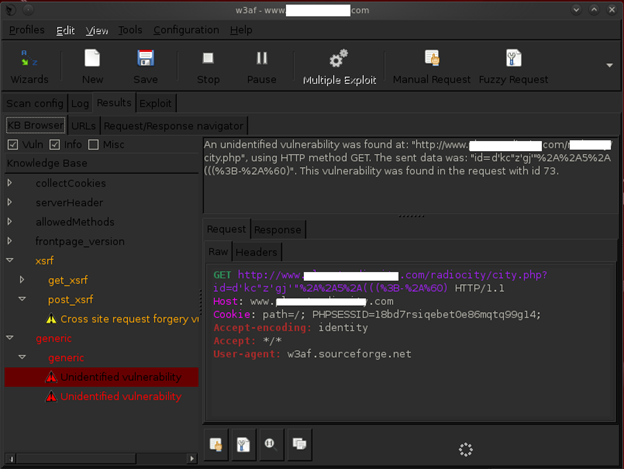Image resolution: width=624 pixels, height=469 pixels.
Task: Toggle the Info filter checkbox
Action: click(53, 145)
